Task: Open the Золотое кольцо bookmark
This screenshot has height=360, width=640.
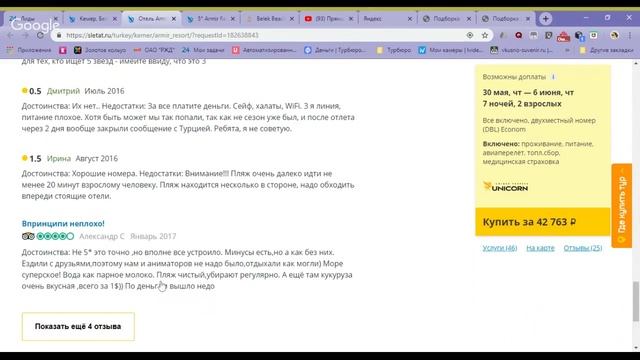Action: (100, 50)
